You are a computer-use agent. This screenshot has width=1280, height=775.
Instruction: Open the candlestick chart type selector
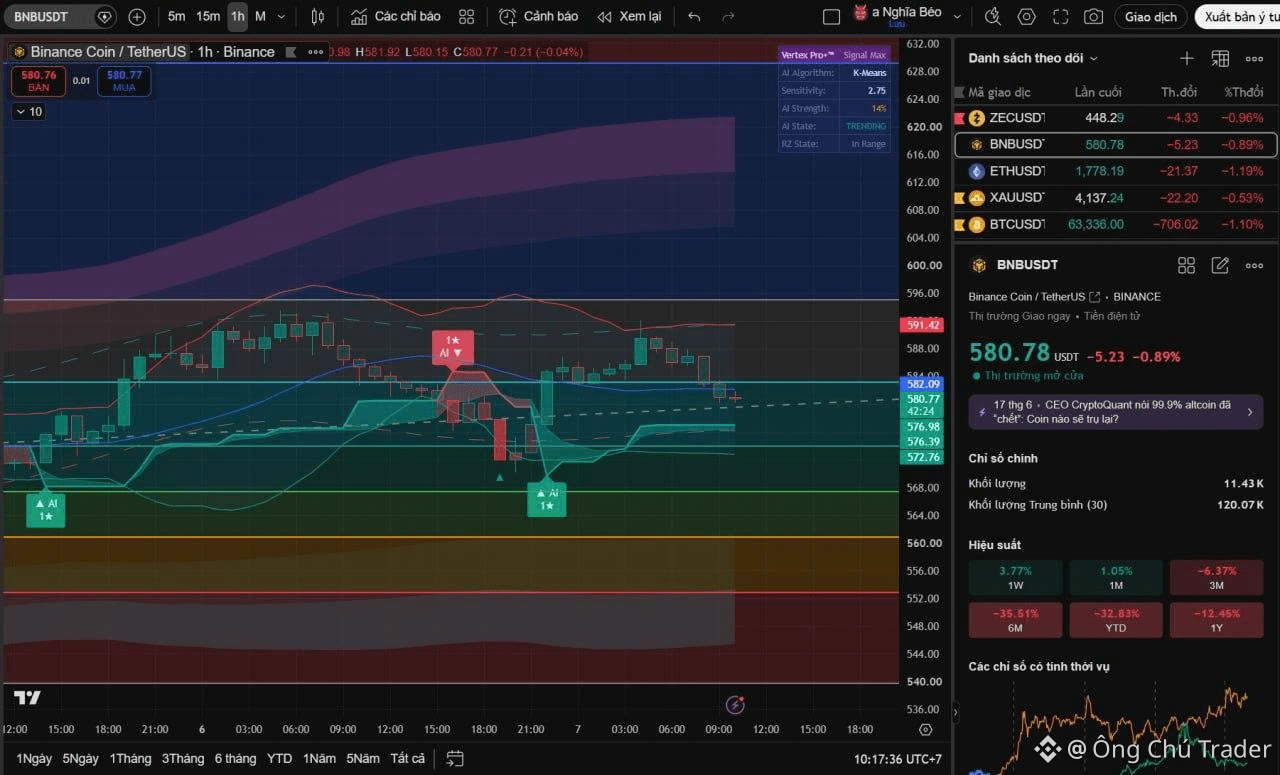pos(317,17)
